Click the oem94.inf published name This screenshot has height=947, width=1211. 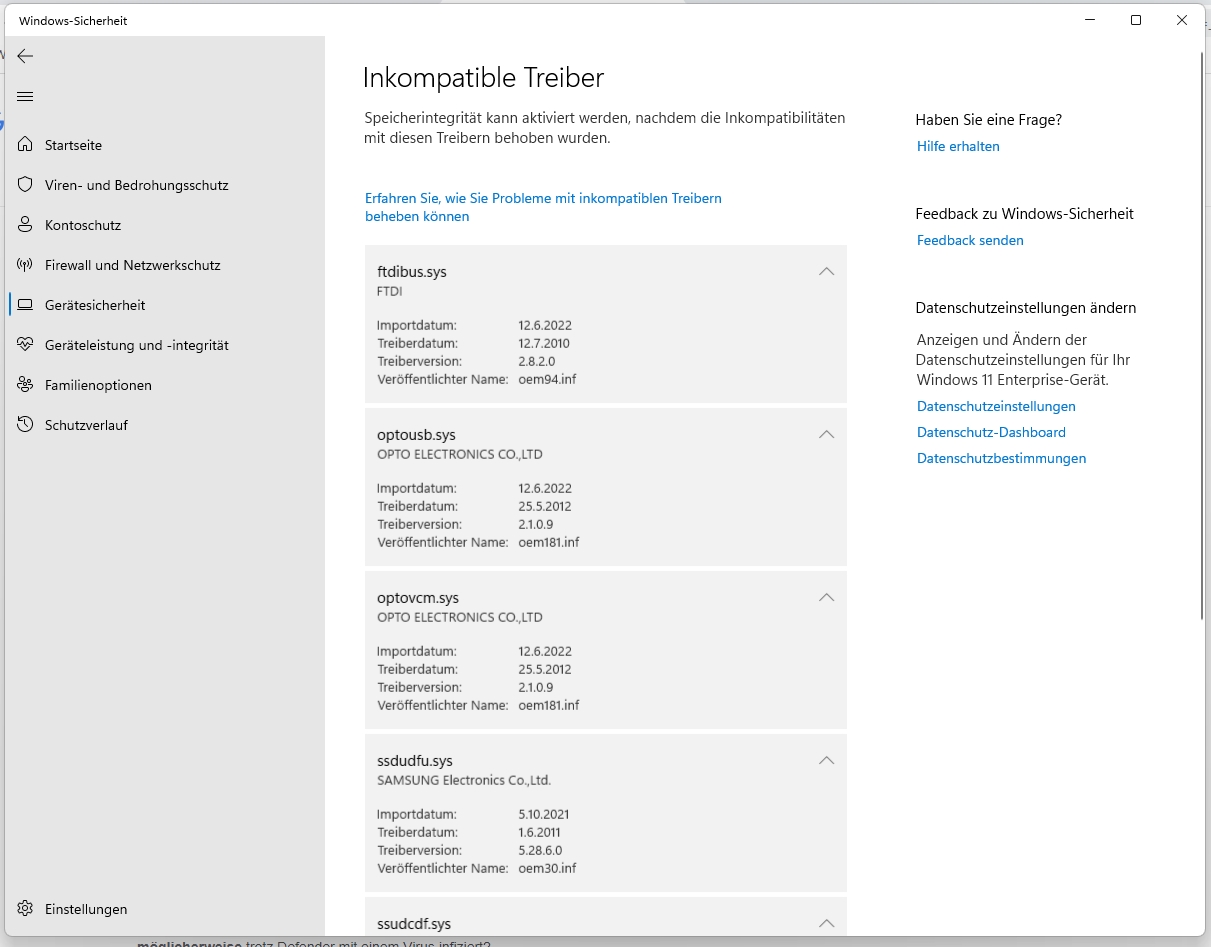tap(547, 379)
